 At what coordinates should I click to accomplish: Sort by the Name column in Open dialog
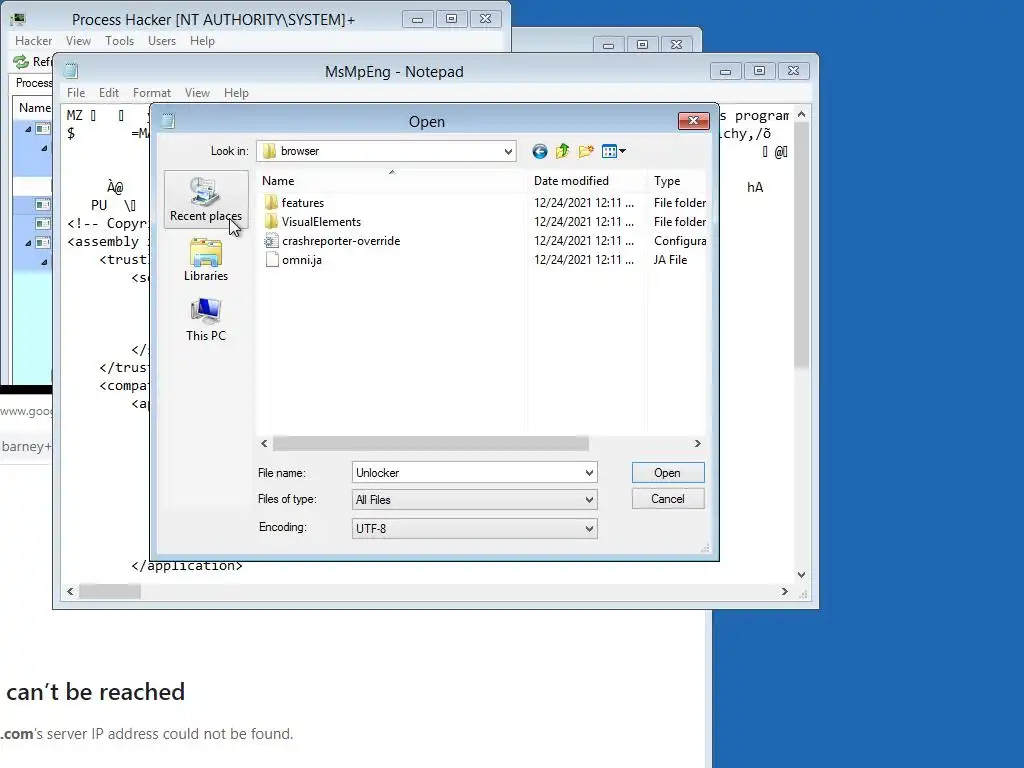(x=392, y=181)
